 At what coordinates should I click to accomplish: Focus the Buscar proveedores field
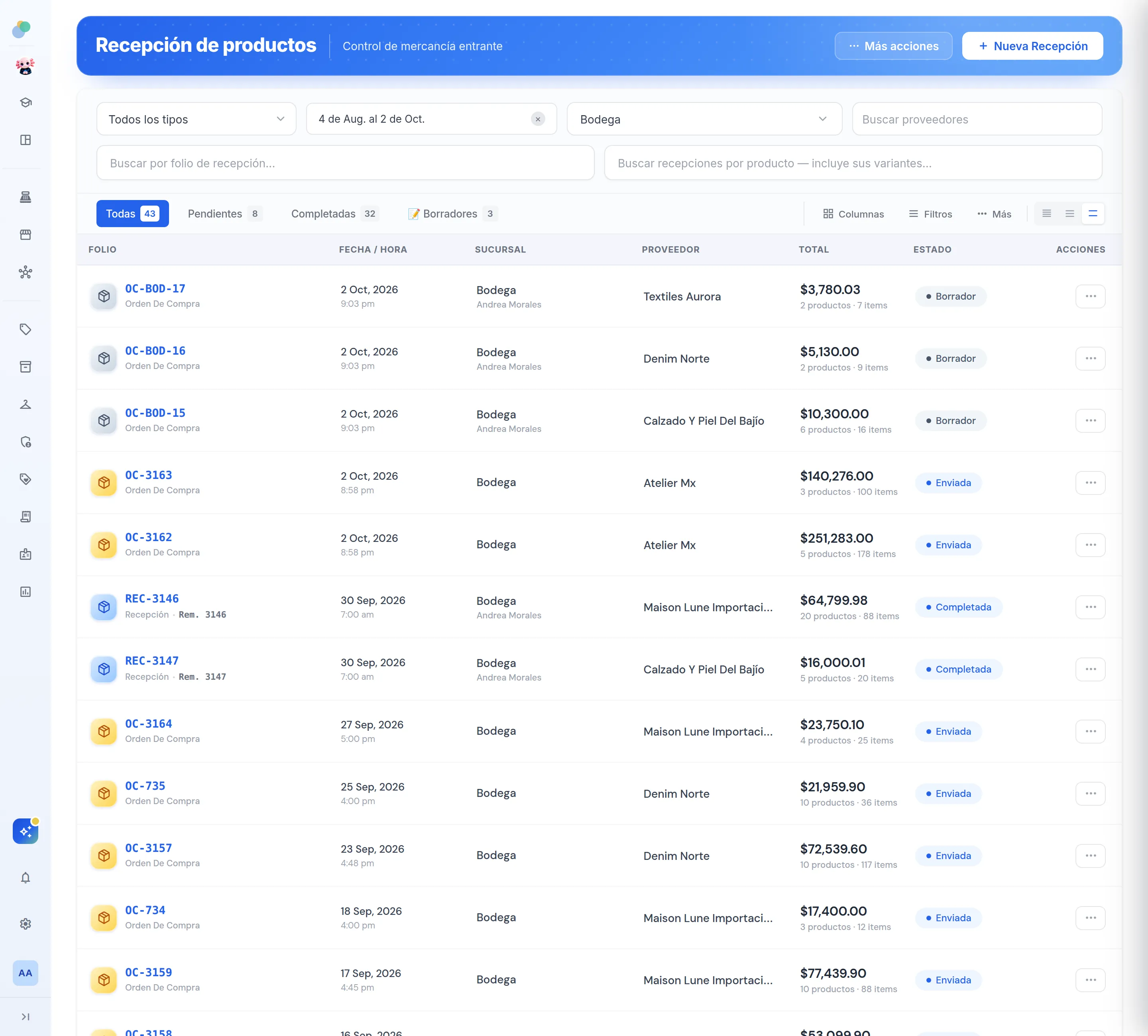tap(977, 119)
